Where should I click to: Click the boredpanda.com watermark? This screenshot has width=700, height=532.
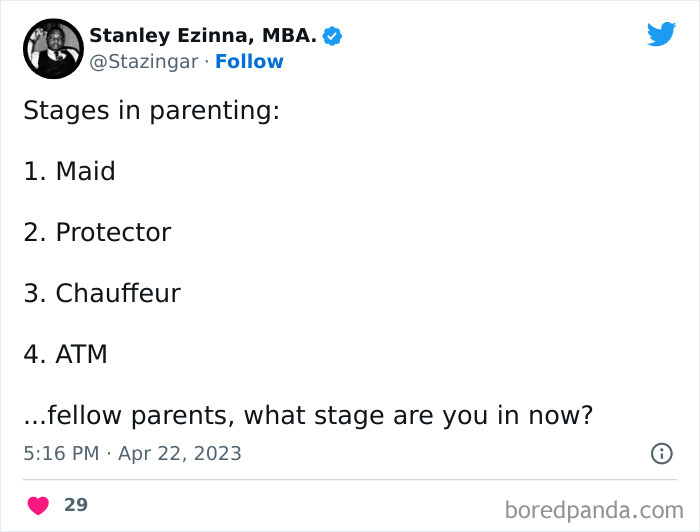[x=593, y=510]
